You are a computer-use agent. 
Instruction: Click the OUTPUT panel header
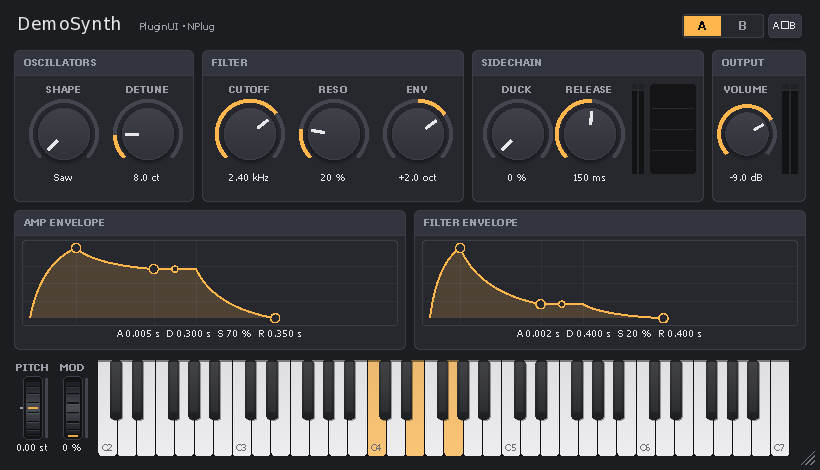(759, 63)
